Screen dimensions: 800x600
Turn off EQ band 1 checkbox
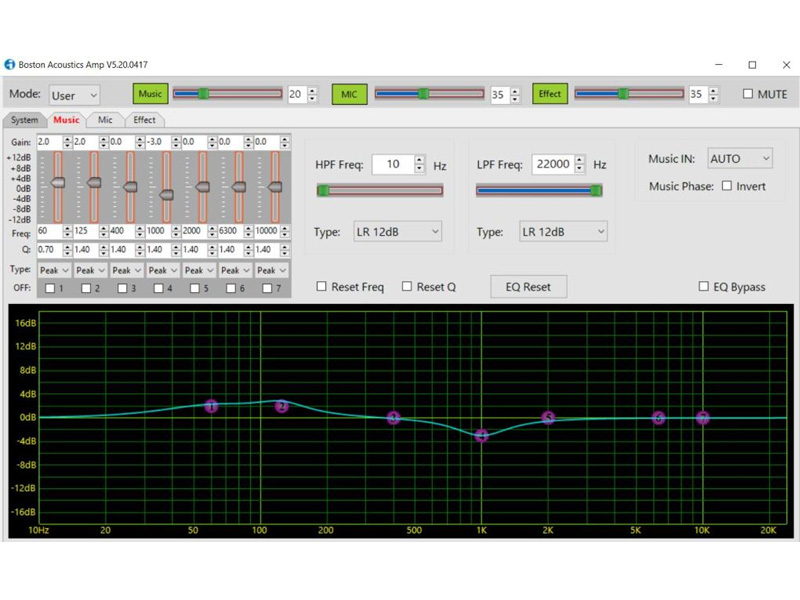[x=50, y=288]
